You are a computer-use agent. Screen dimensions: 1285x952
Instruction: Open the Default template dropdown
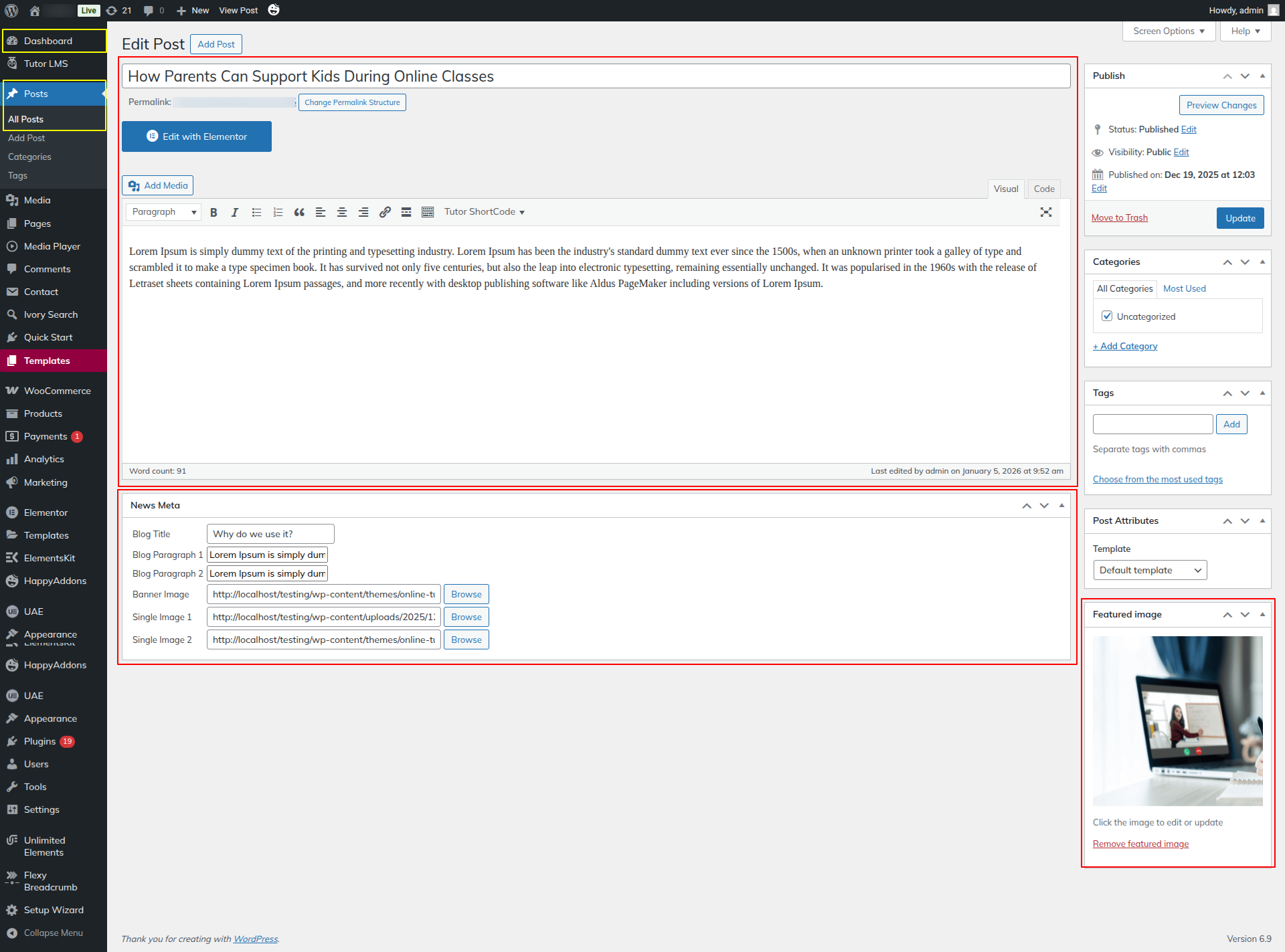[1149, 570]
